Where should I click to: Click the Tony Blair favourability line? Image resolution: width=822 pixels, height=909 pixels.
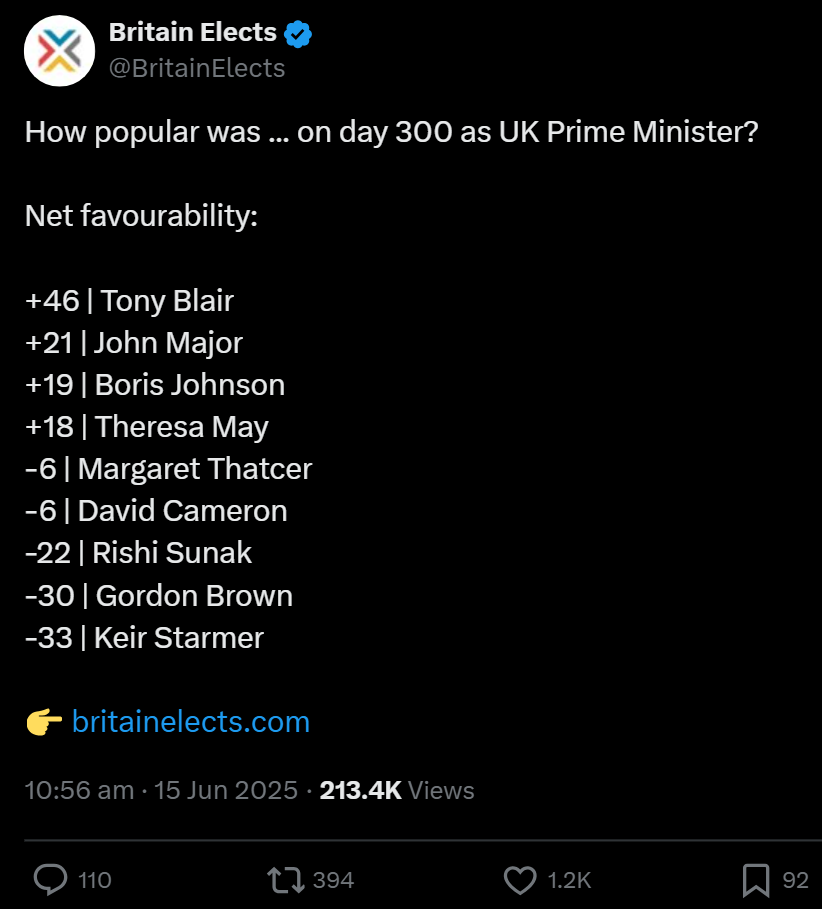point(129,301)
